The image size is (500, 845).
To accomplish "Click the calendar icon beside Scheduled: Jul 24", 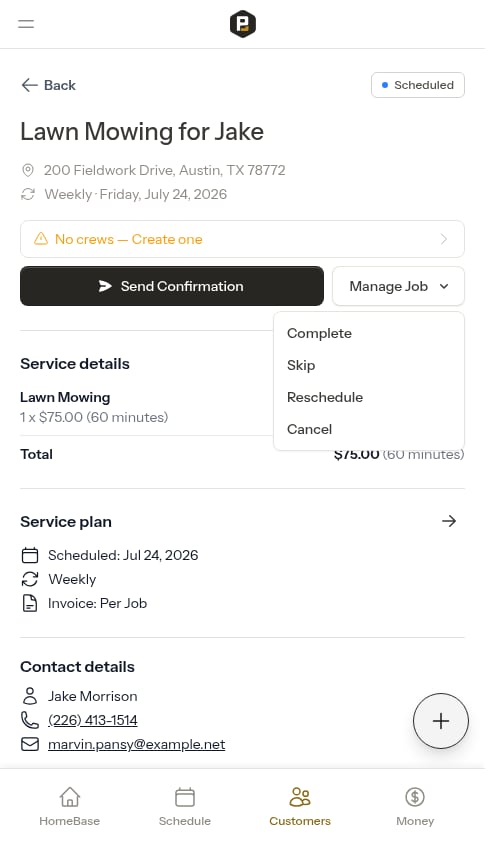I will click(x=30, y=555).
